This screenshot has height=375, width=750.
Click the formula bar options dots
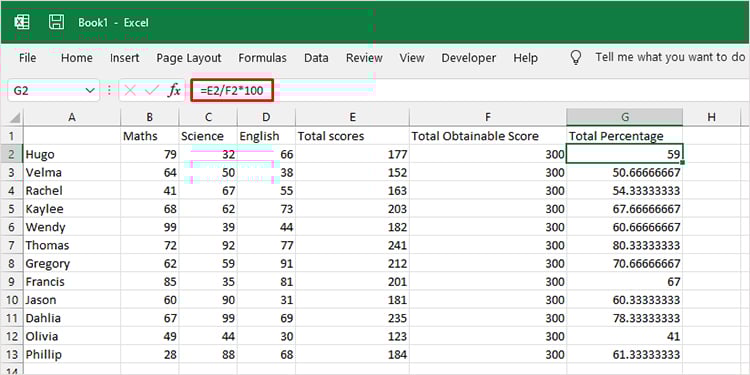coord(109,90)
